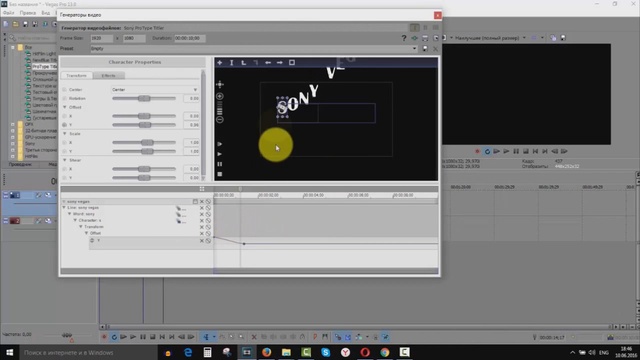
Task: Delete the Character: s row with X
Action: pos(202,220)
